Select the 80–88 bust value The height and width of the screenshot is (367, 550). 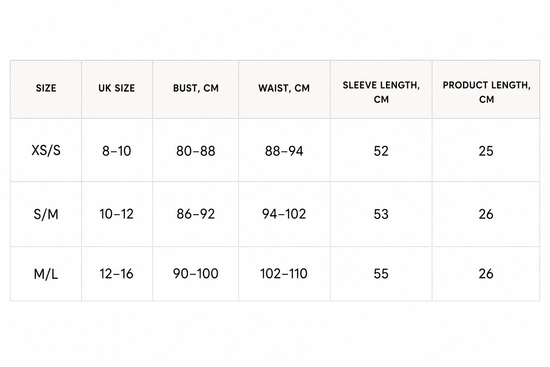(196, 150)
